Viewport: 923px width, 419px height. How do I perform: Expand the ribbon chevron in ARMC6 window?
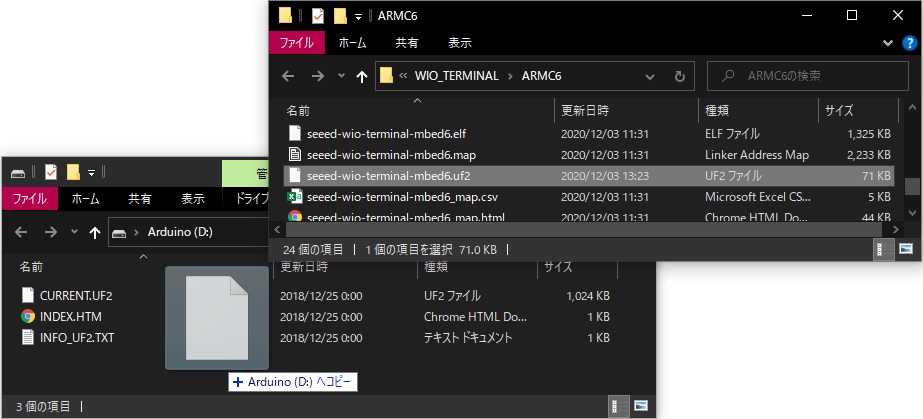pos(888,43)
